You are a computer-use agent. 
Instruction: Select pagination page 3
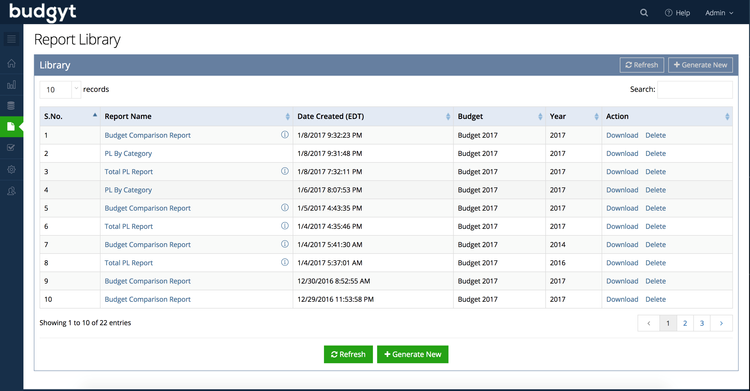[702, 323]
